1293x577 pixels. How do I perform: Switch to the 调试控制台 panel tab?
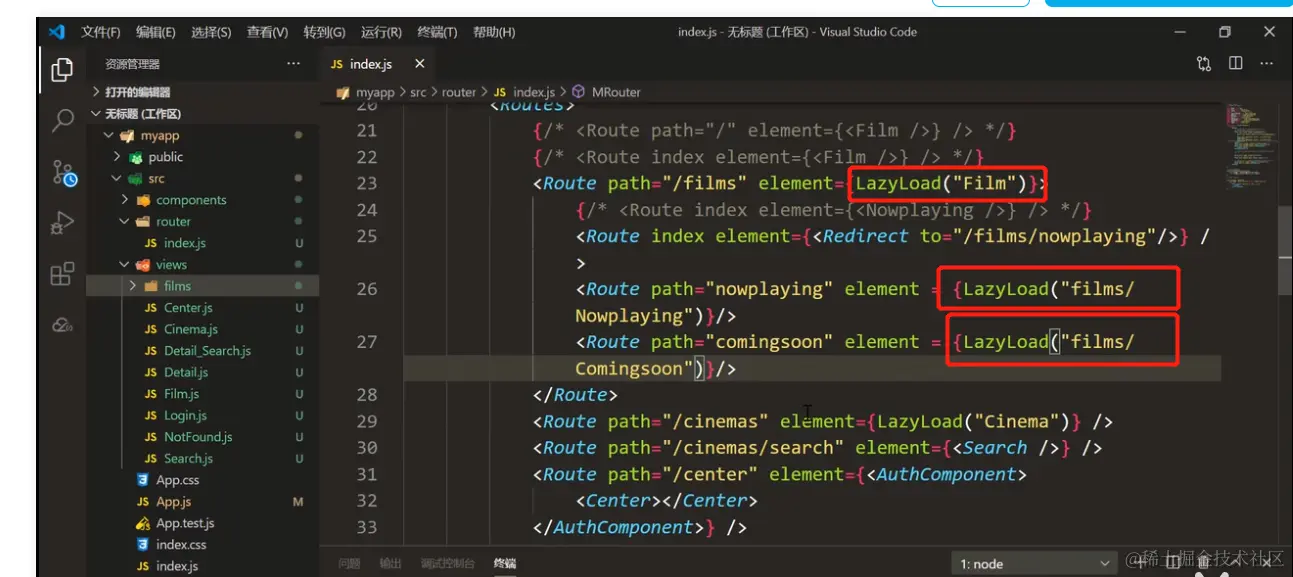click(447, 564)
